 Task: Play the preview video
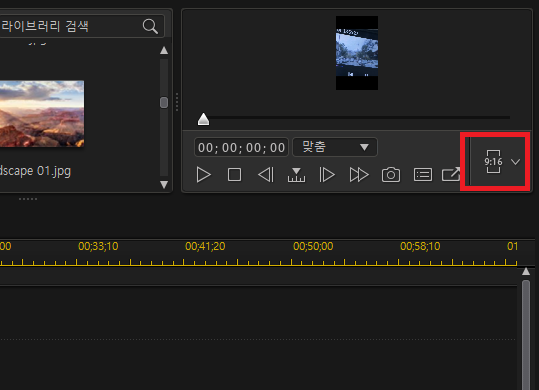coord(204,175)
